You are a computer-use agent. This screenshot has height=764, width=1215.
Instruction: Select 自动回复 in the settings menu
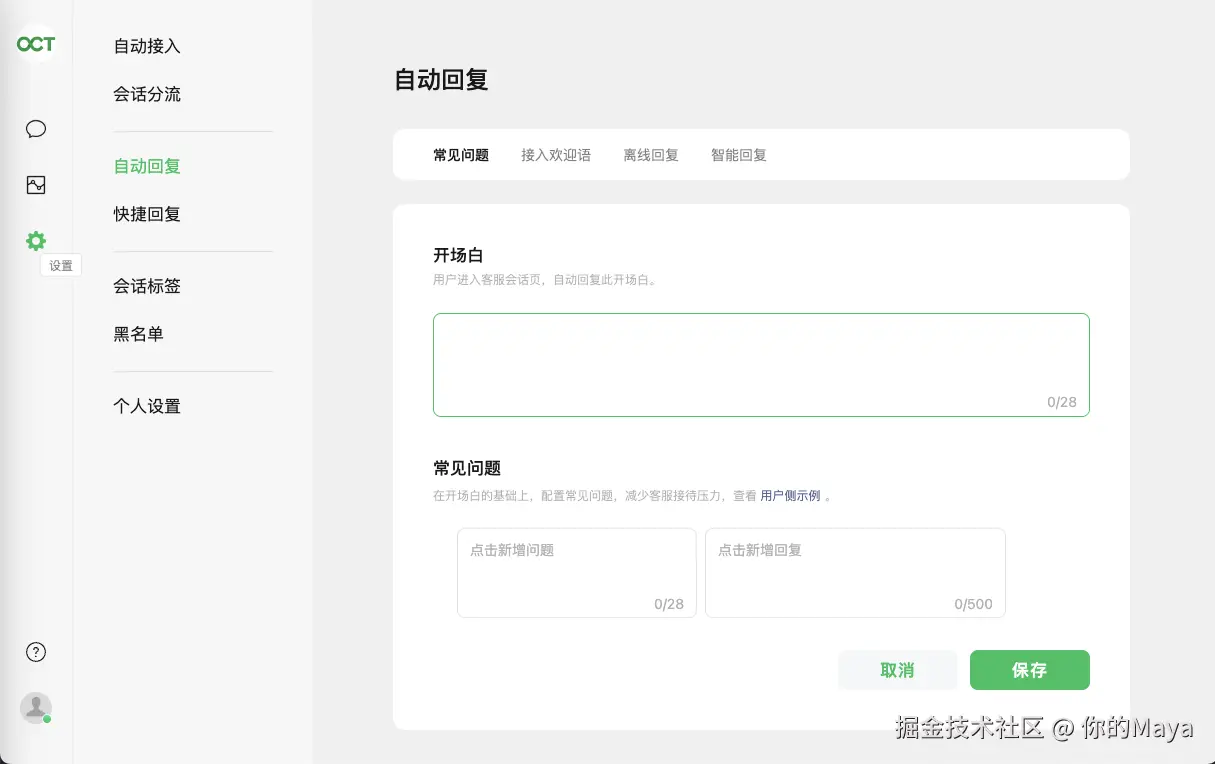pos(147,166)
